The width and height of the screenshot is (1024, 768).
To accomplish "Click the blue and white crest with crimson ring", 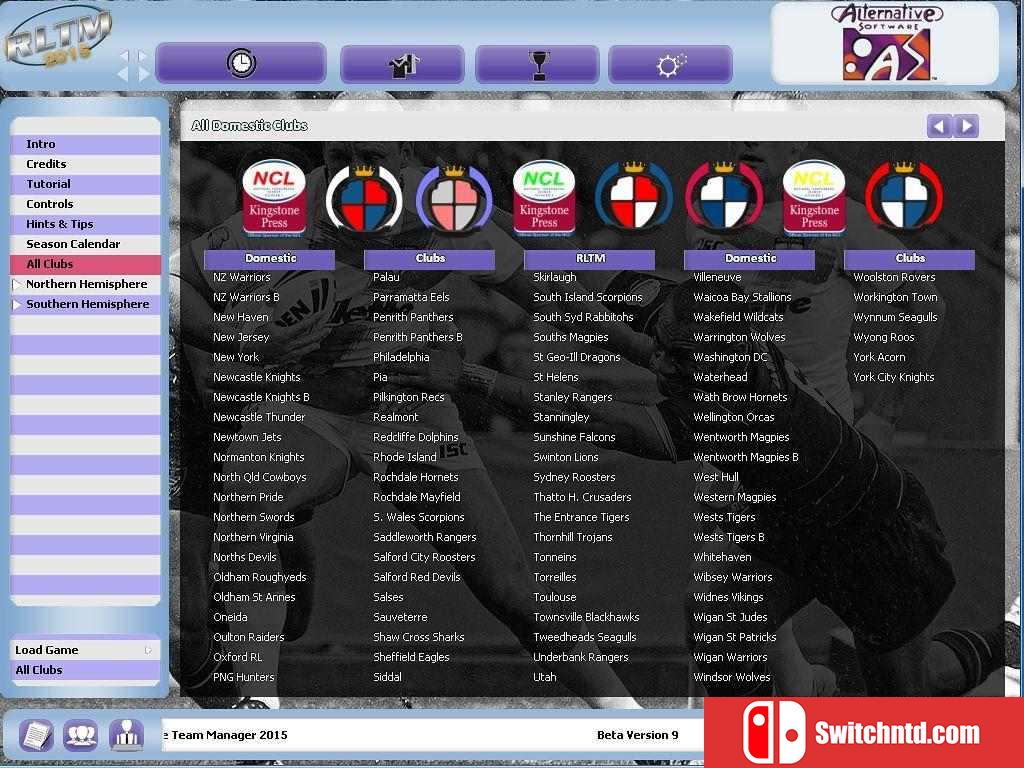I will (x=724, y=199).
